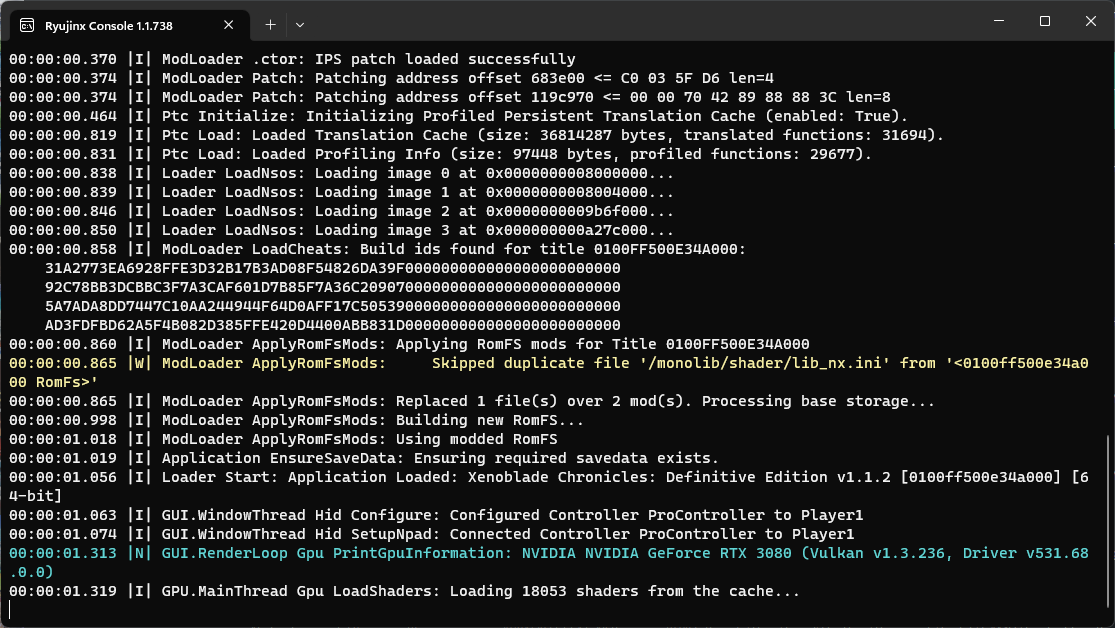Image resolution: width=1115 pixels, height=628 pixels.
Task: Close the terminal window
Action: tap(1090, 21)
